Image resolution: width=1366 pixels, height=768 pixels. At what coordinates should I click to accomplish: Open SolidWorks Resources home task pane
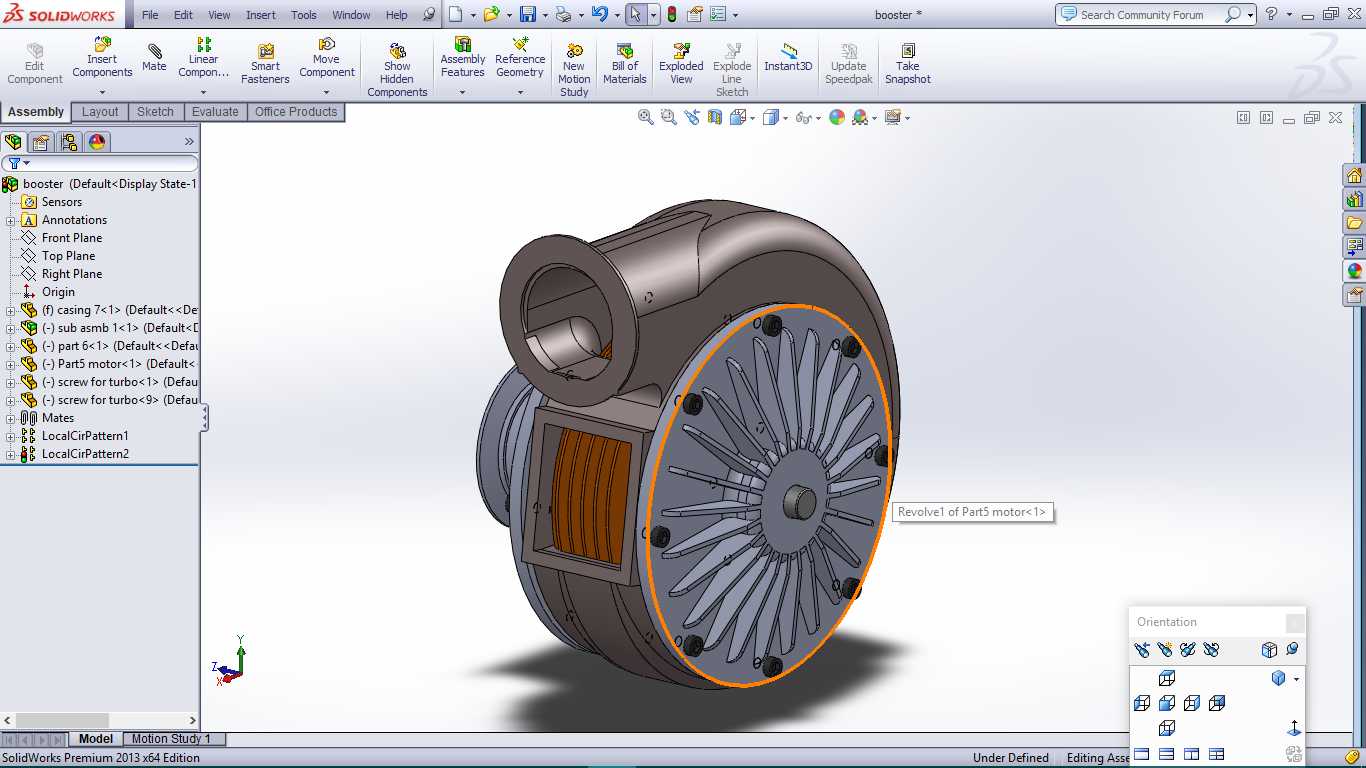[x=1354, y=176]
